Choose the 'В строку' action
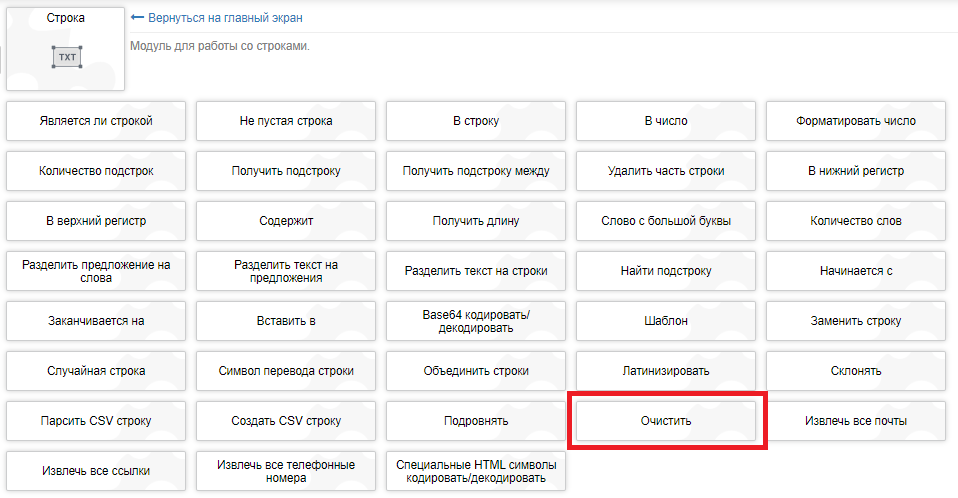The height and width of the screenshot is (498, 958). (476, 121)
